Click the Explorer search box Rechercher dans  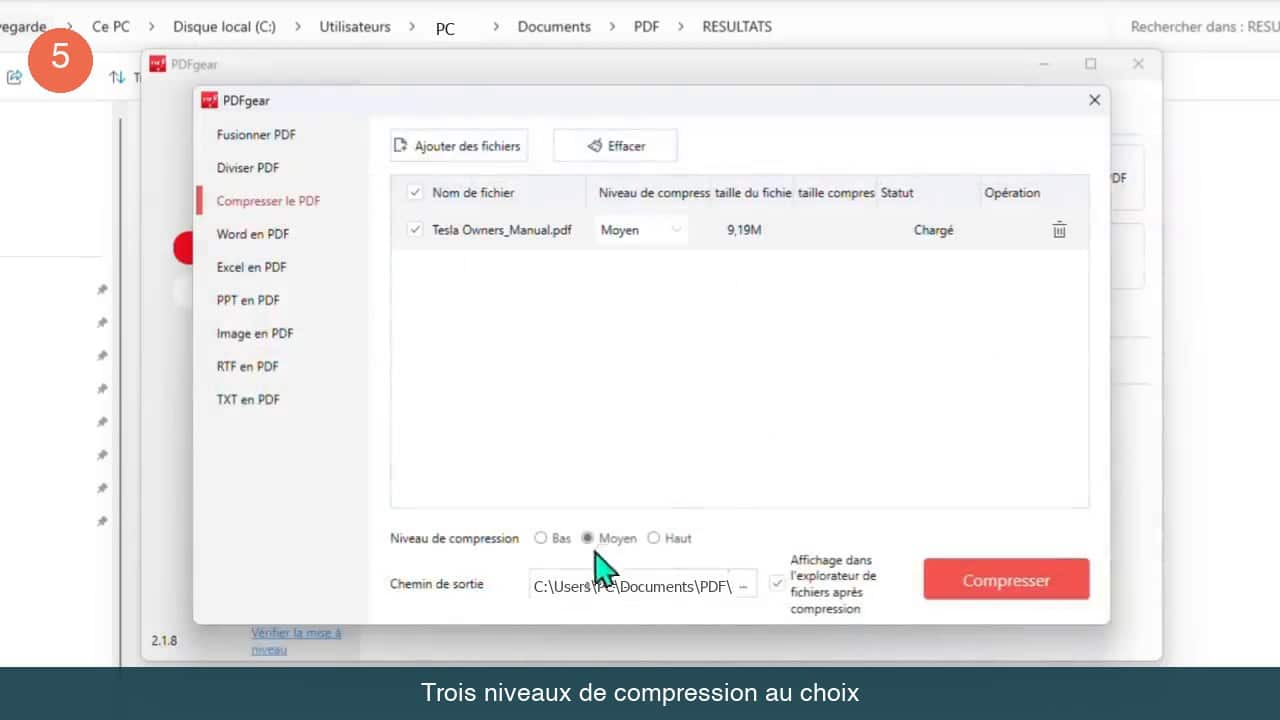pyautogui.click(x=1204, y=27)
